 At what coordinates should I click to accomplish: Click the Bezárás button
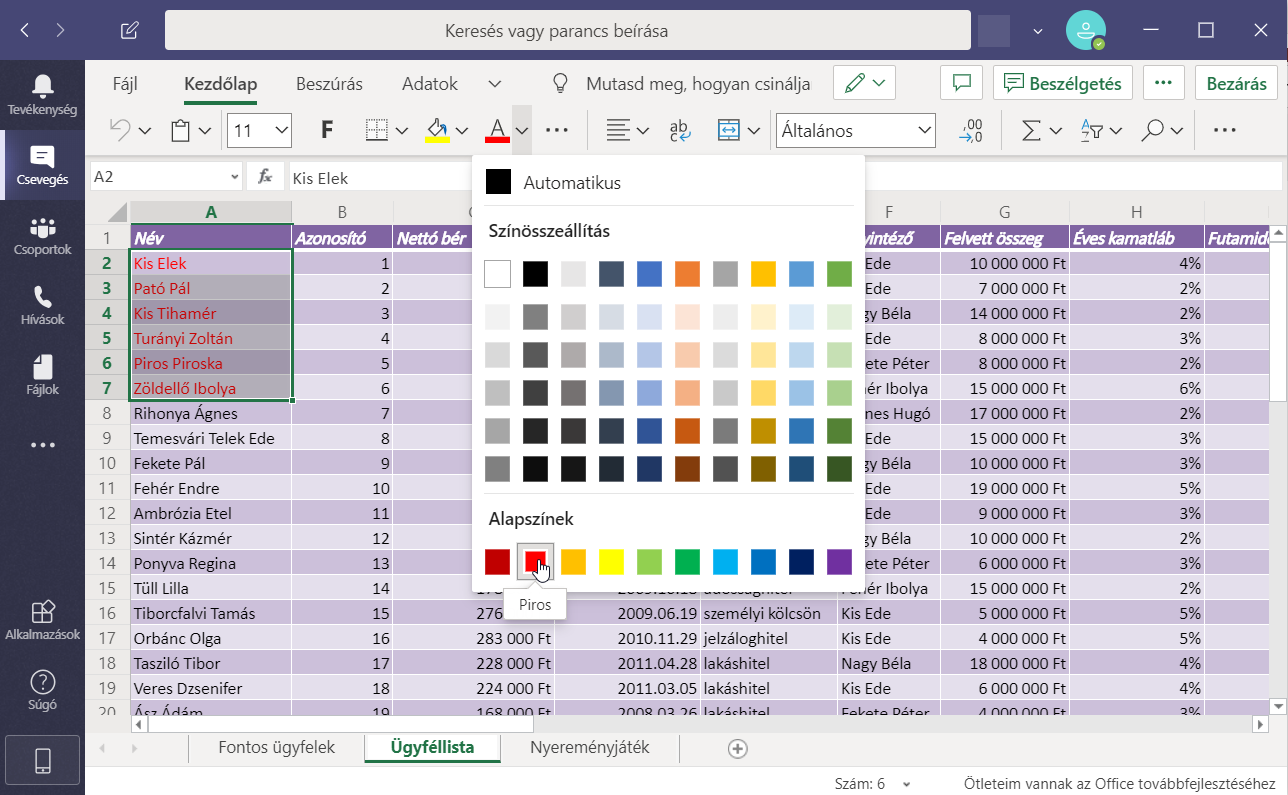coord(1236,84)
